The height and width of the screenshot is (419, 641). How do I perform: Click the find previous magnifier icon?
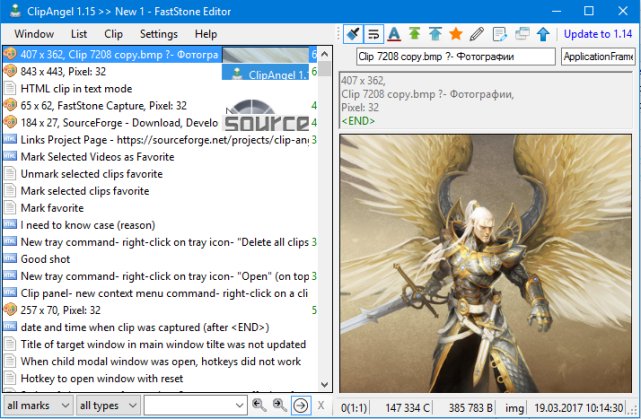coord(259,405)
